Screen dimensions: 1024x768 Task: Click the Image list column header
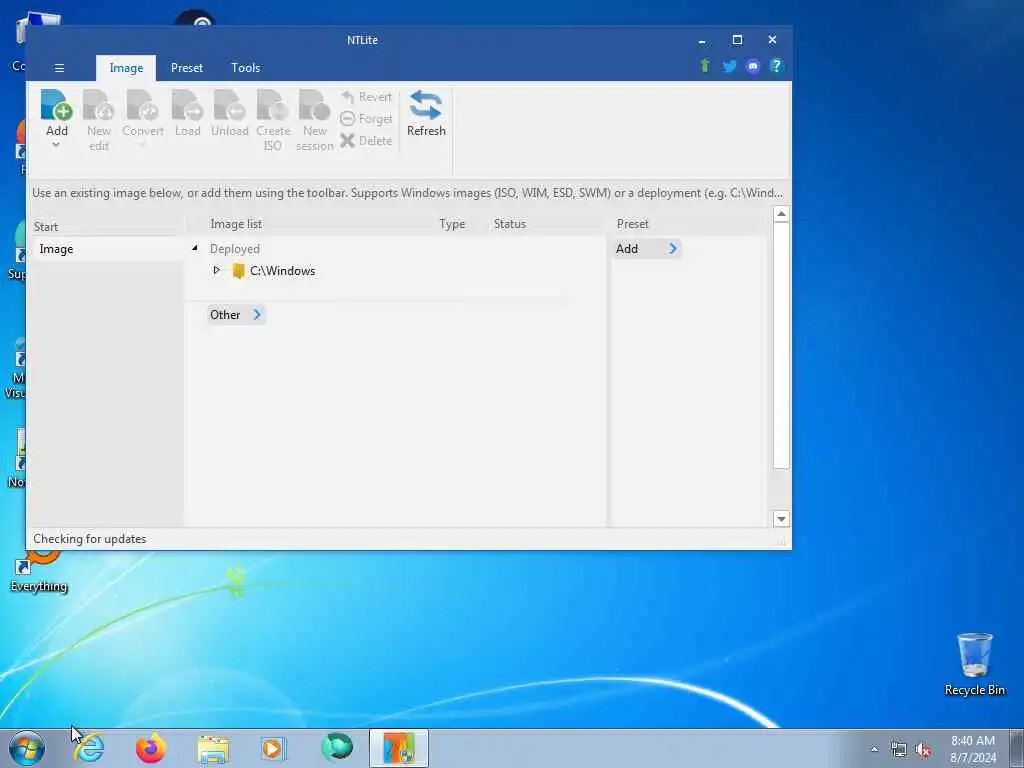click(236, 224)
